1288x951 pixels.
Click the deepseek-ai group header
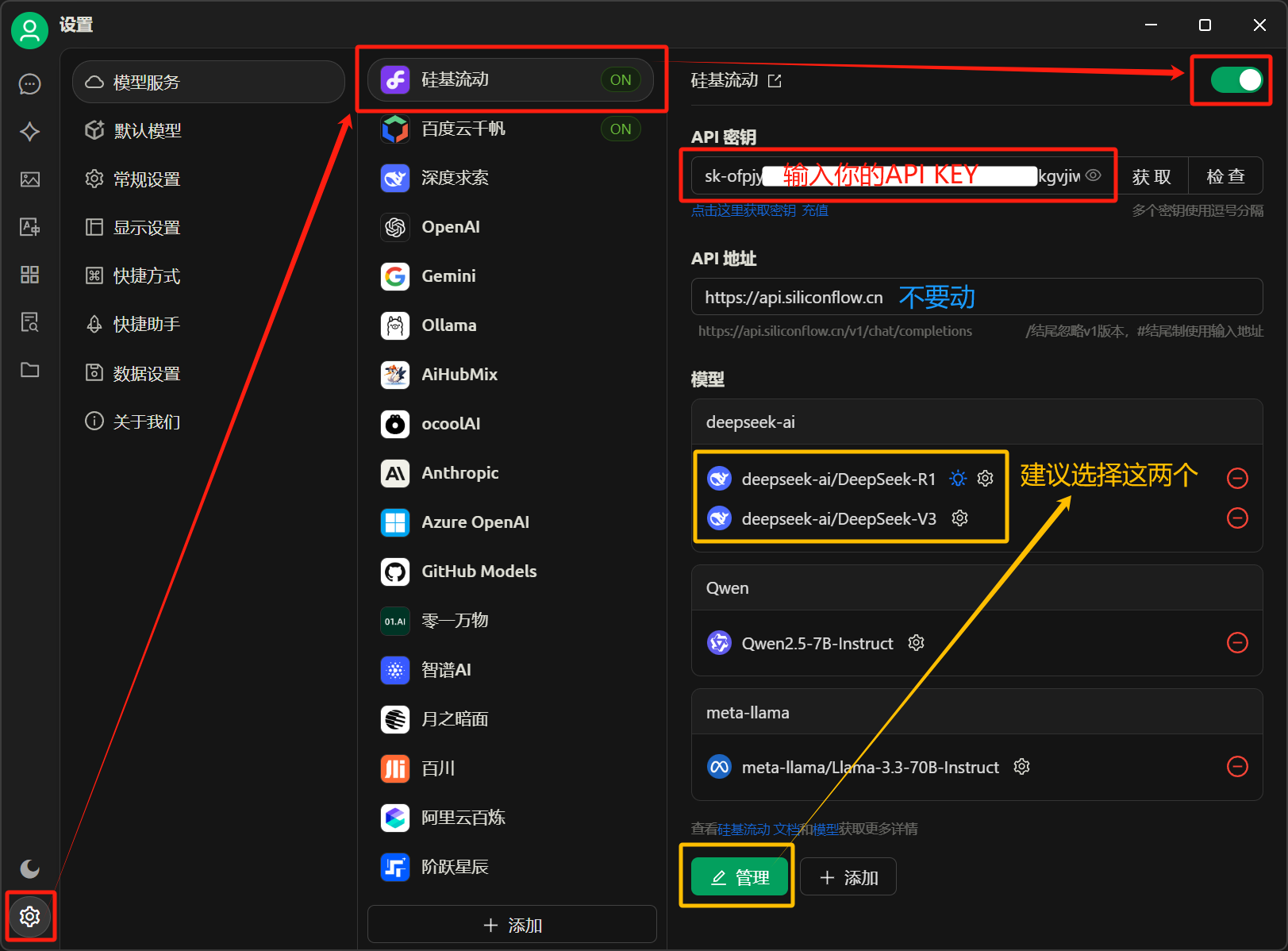click(x=977, y=422)
